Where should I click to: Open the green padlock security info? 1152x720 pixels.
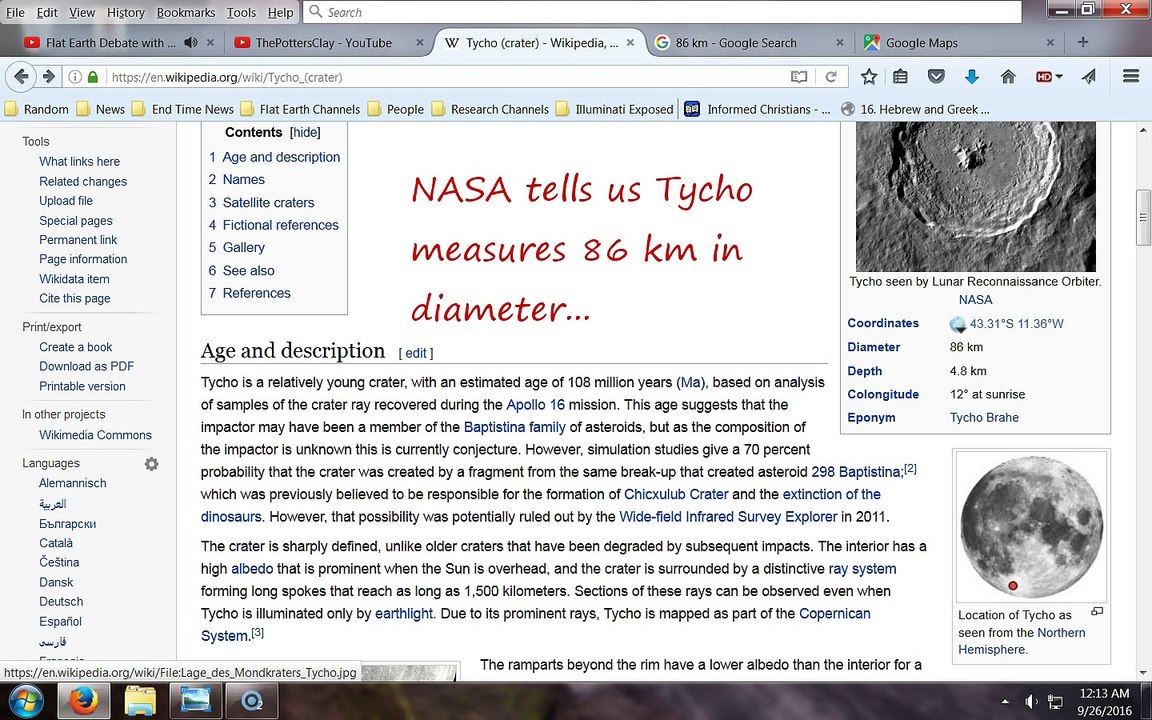tap(93, 76)
